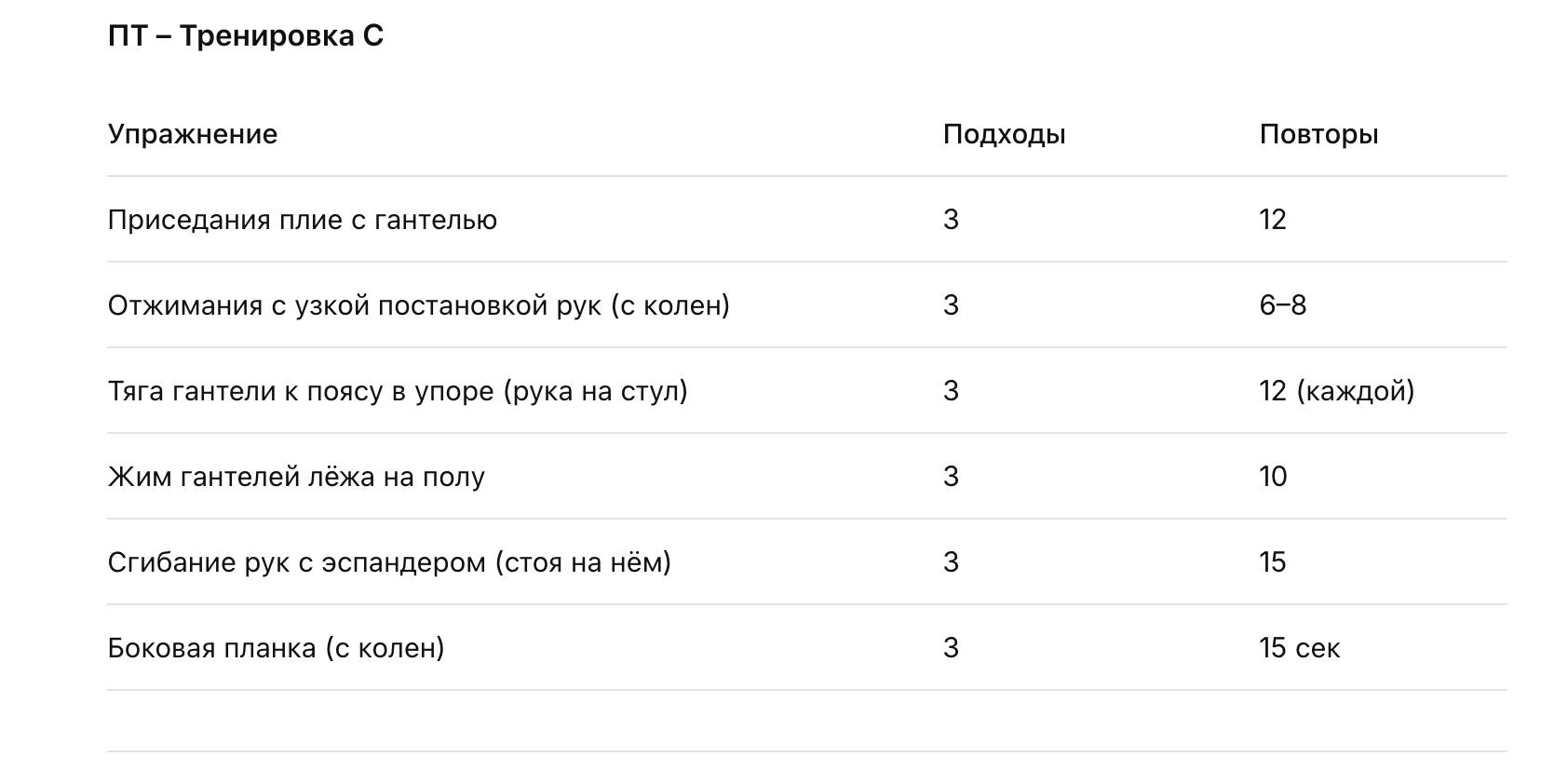The height and width of the screenshot is (784, 1568).
Task: Click the "10" reps value for Жим гантелей
Action: pyautogui.click(x=1273, y=477)
